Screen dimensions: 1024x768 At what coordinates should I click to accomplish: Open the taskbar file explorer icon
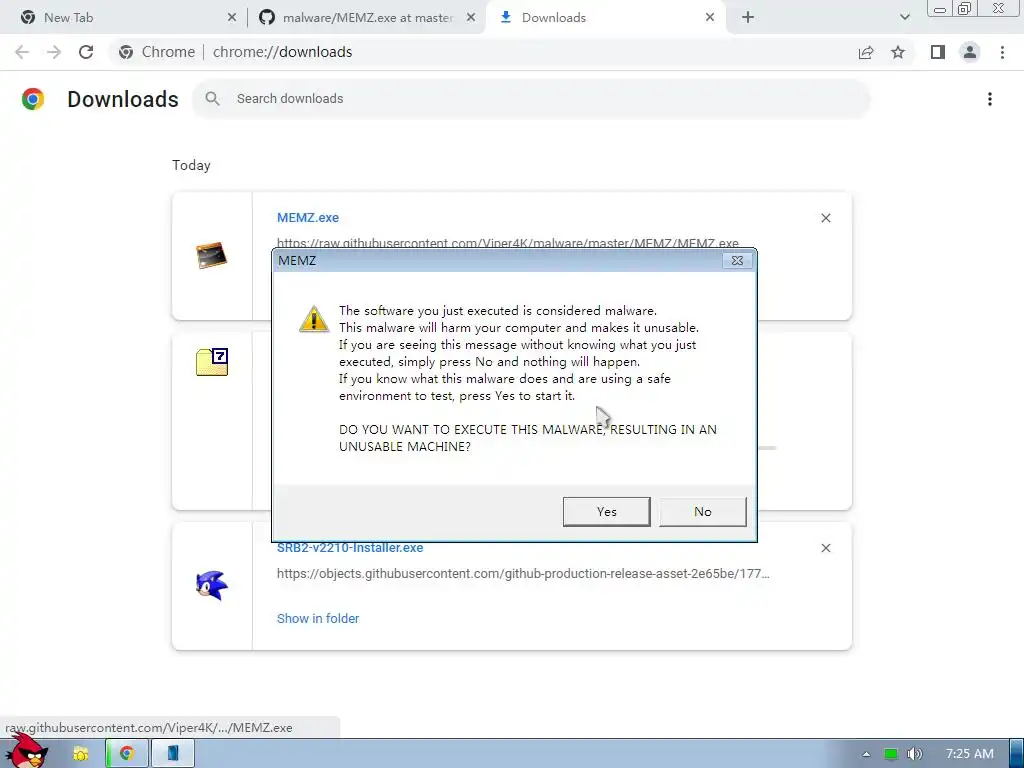[x=81, y=754]
